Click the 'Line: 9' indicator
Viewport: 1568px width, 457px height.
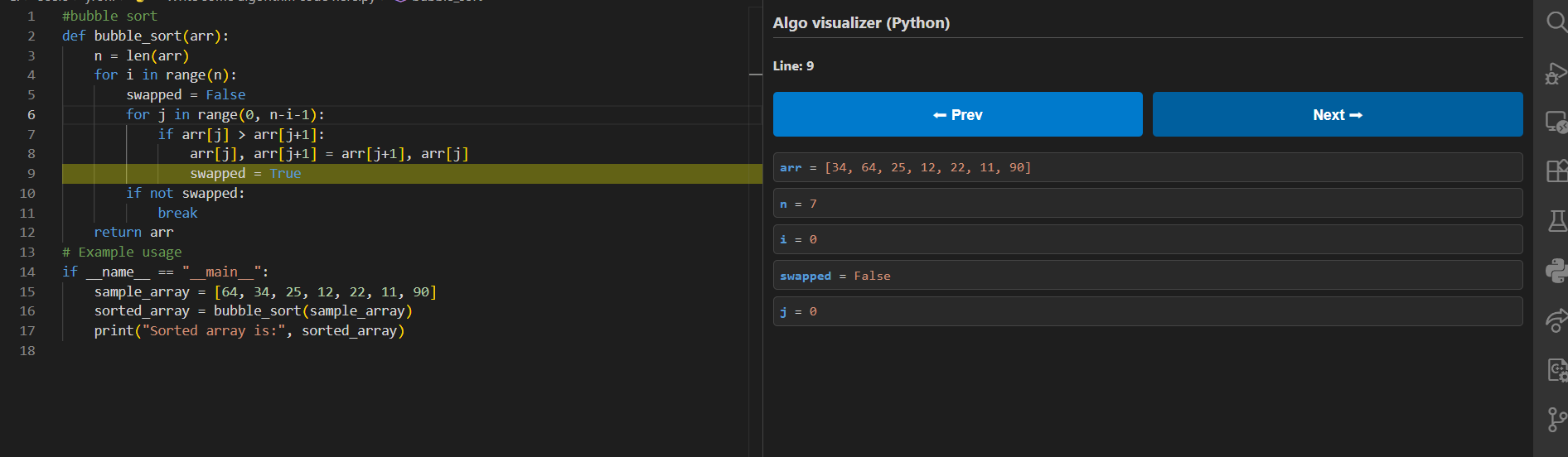tap(793, 65)
